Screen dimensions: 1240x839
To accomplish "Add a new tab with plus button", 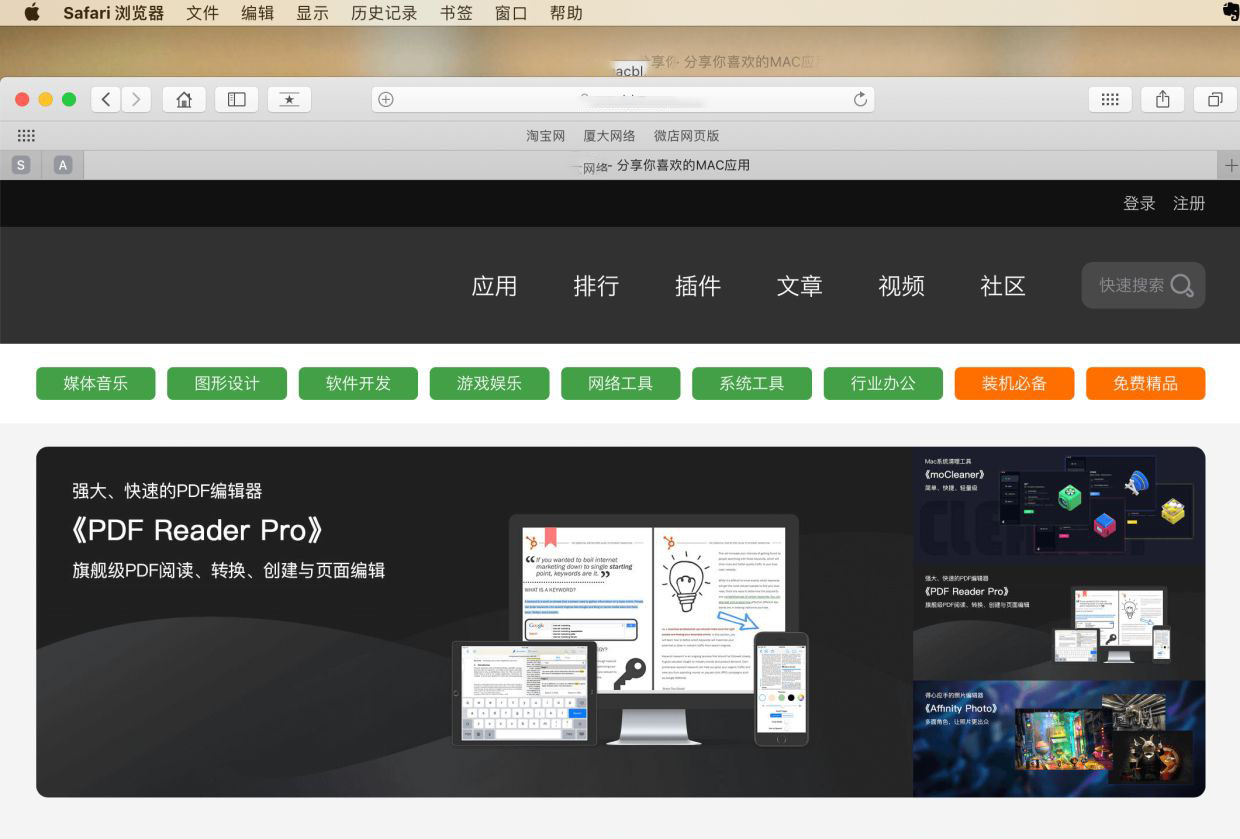I will pyautogui.click(x=1230, y=165).
